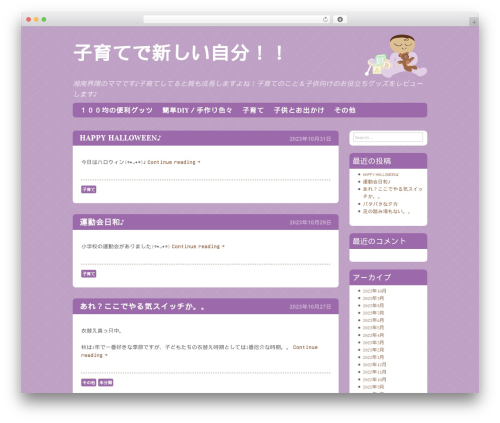
Task: Click Continue reading on the 運動会 post
Action: pos(198,246)
